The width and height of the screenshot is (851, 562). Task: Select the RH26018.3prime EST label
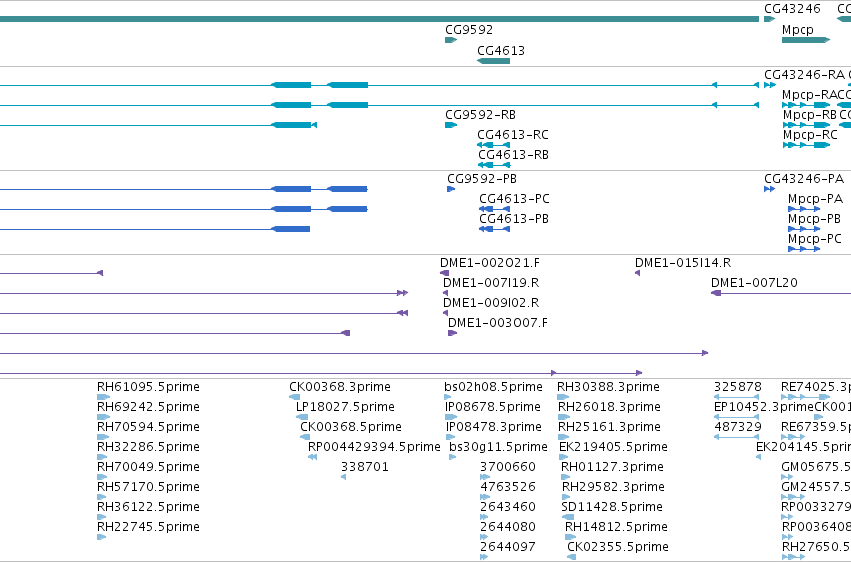coord(609,407)
